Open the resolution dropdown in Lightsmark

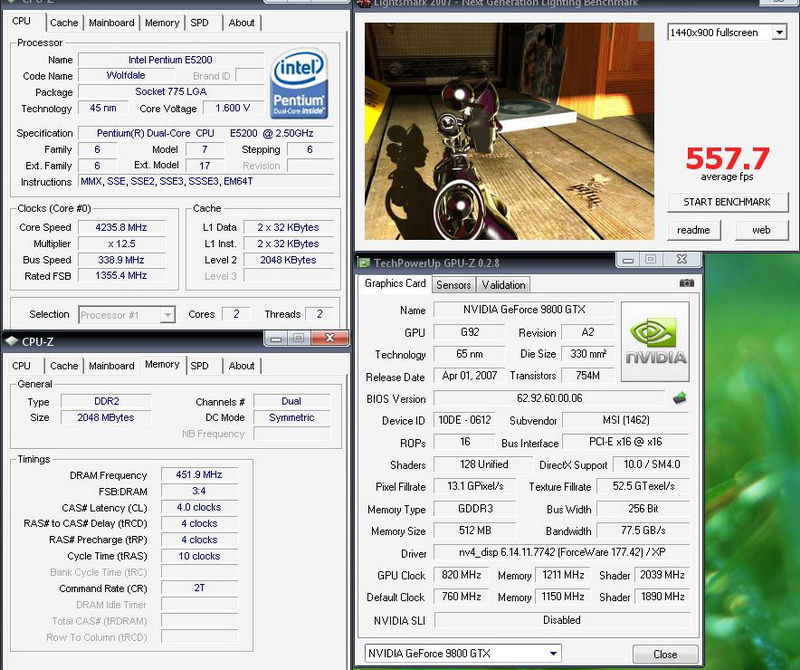click(x=779, y=33)
